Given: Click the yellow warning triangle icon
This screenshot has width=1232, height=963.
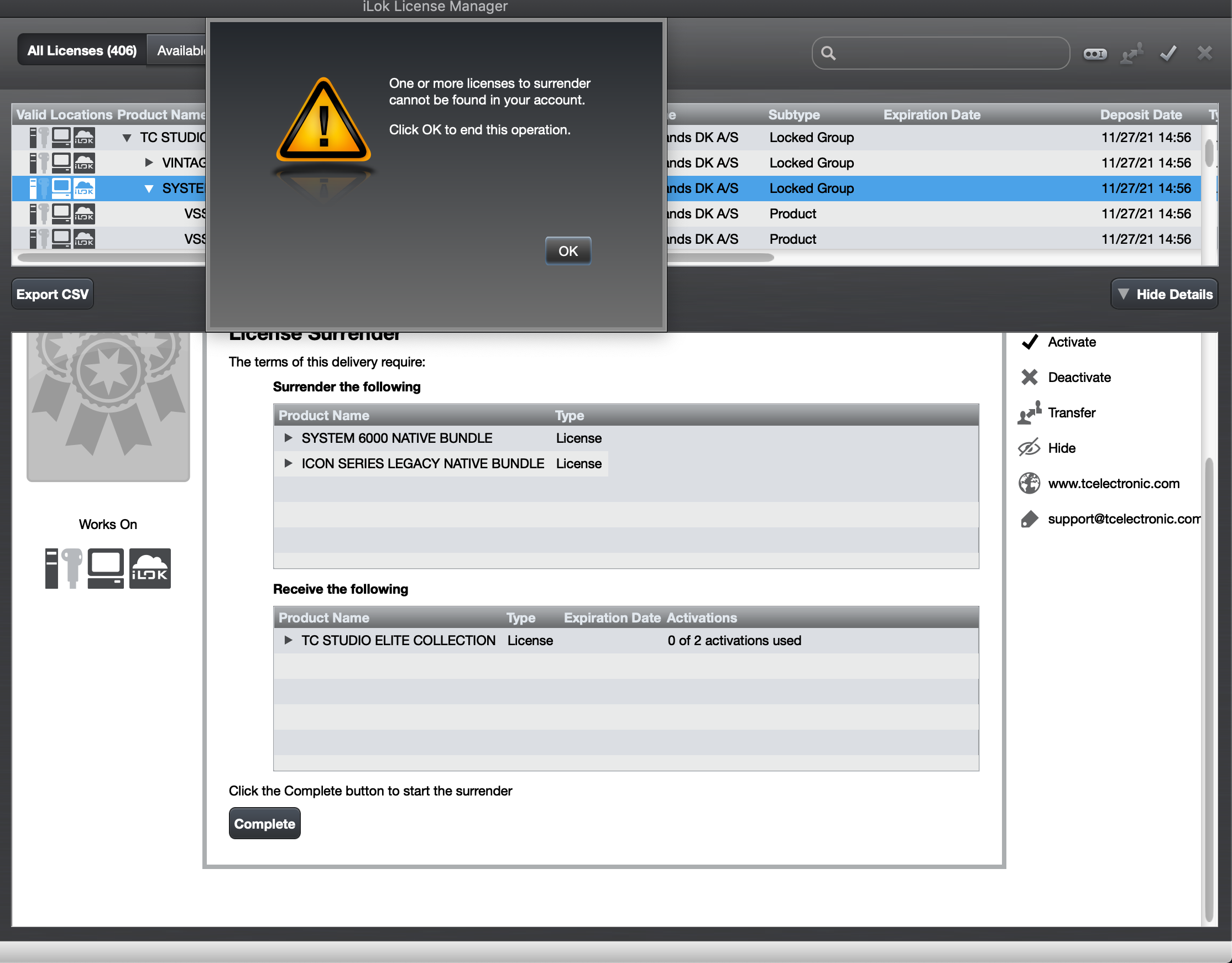Looking at the screenshot, I should [323, 120].
